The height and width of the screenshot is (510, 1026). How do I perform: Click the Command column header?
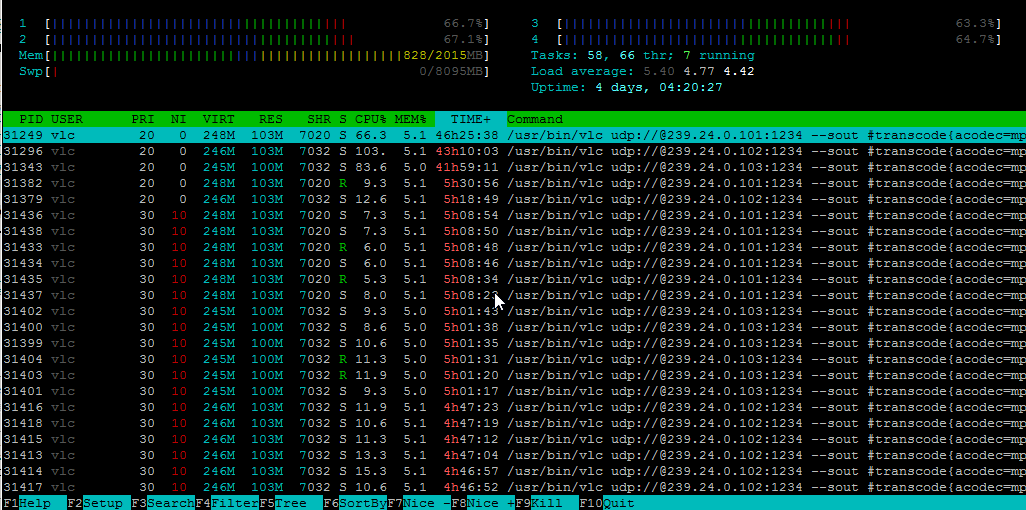(535, 119)
